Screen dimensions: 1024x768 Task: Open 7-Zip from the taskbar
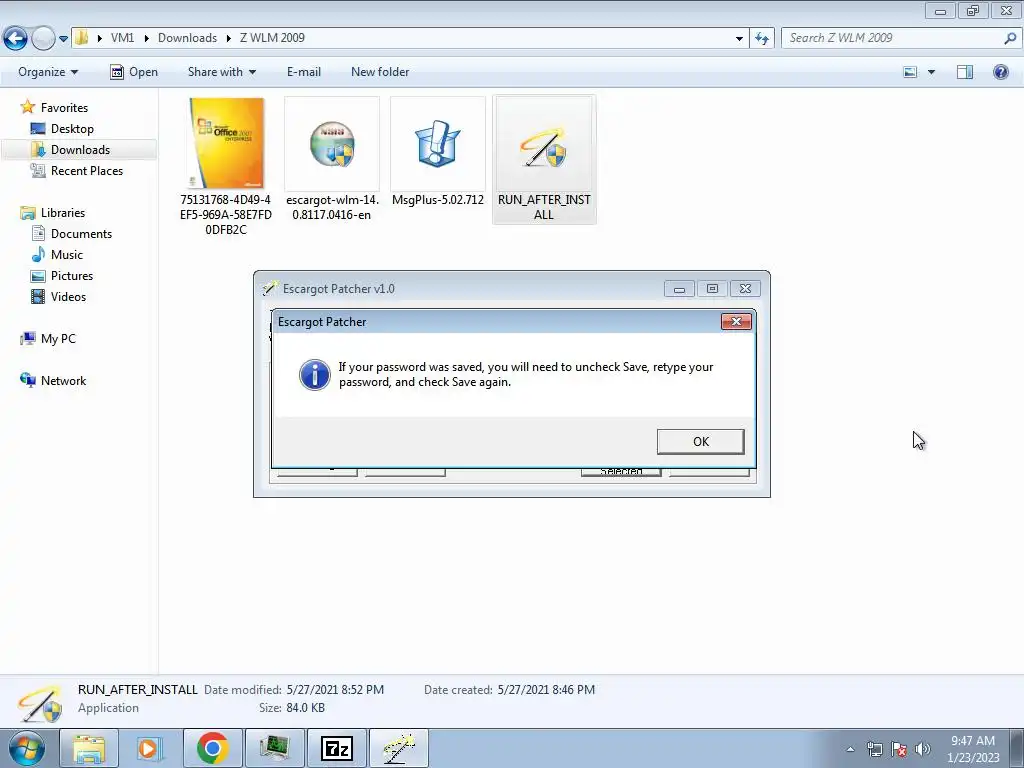(337, 748)
